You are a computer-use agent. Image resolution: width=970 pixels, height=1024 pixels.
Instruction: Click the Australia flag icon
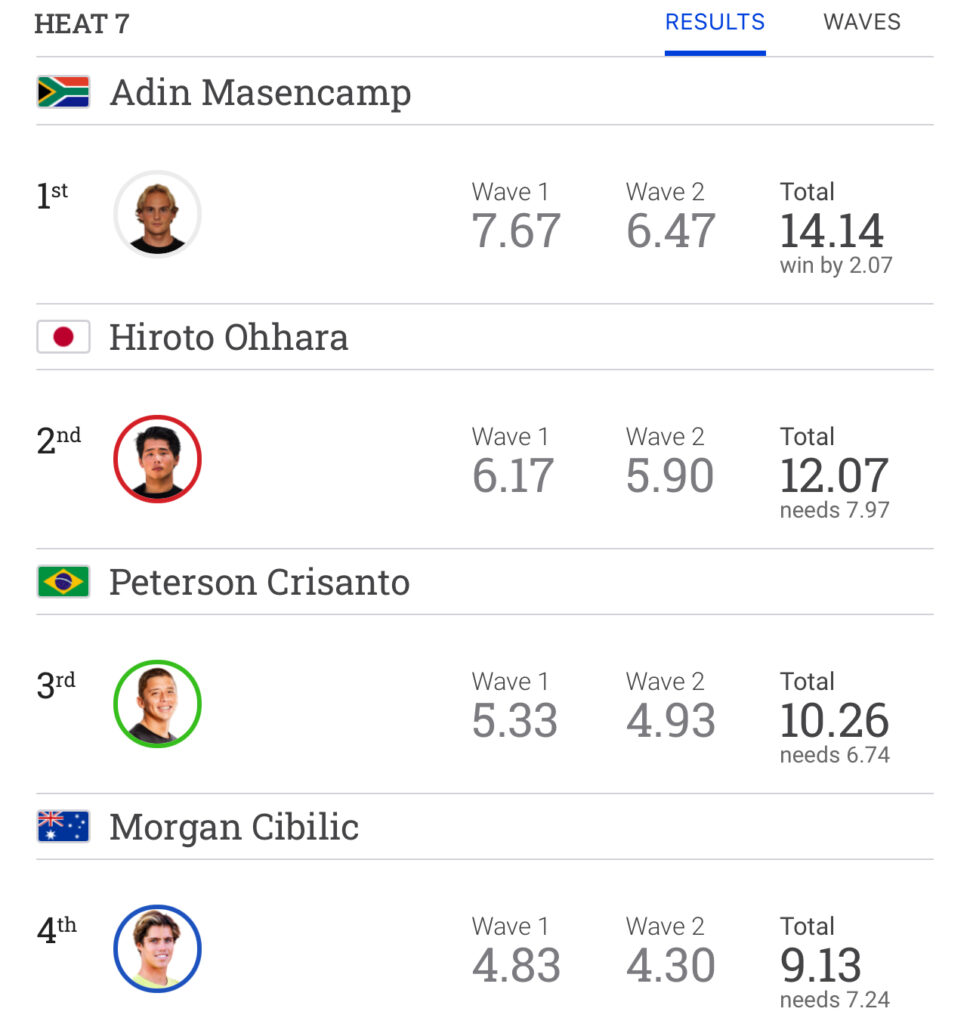point(63,827)
